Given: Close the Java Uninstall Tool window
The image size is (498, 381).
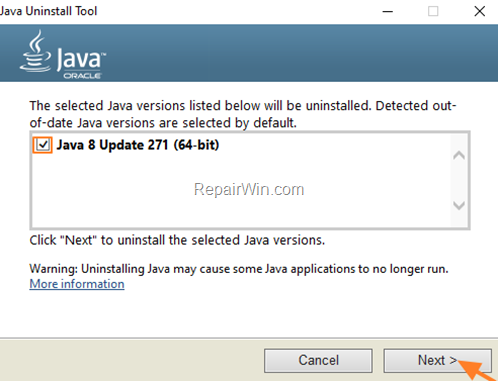Looking at the screenshot, I should [x=480, y=12].
